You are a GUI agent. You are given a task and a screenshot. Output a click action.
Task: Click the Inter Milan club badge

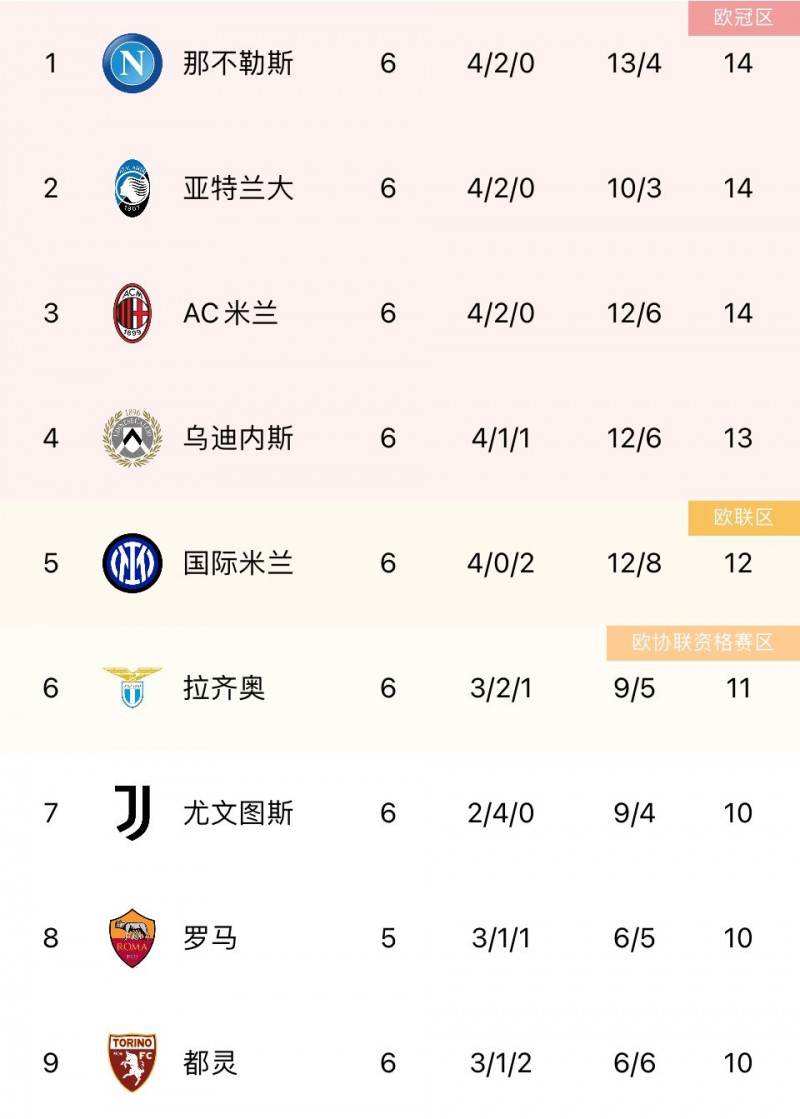click(133, 563)
